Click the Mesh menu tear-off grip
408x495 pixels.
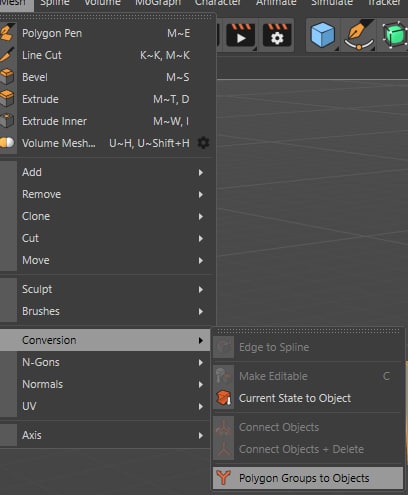coord(107,17)
